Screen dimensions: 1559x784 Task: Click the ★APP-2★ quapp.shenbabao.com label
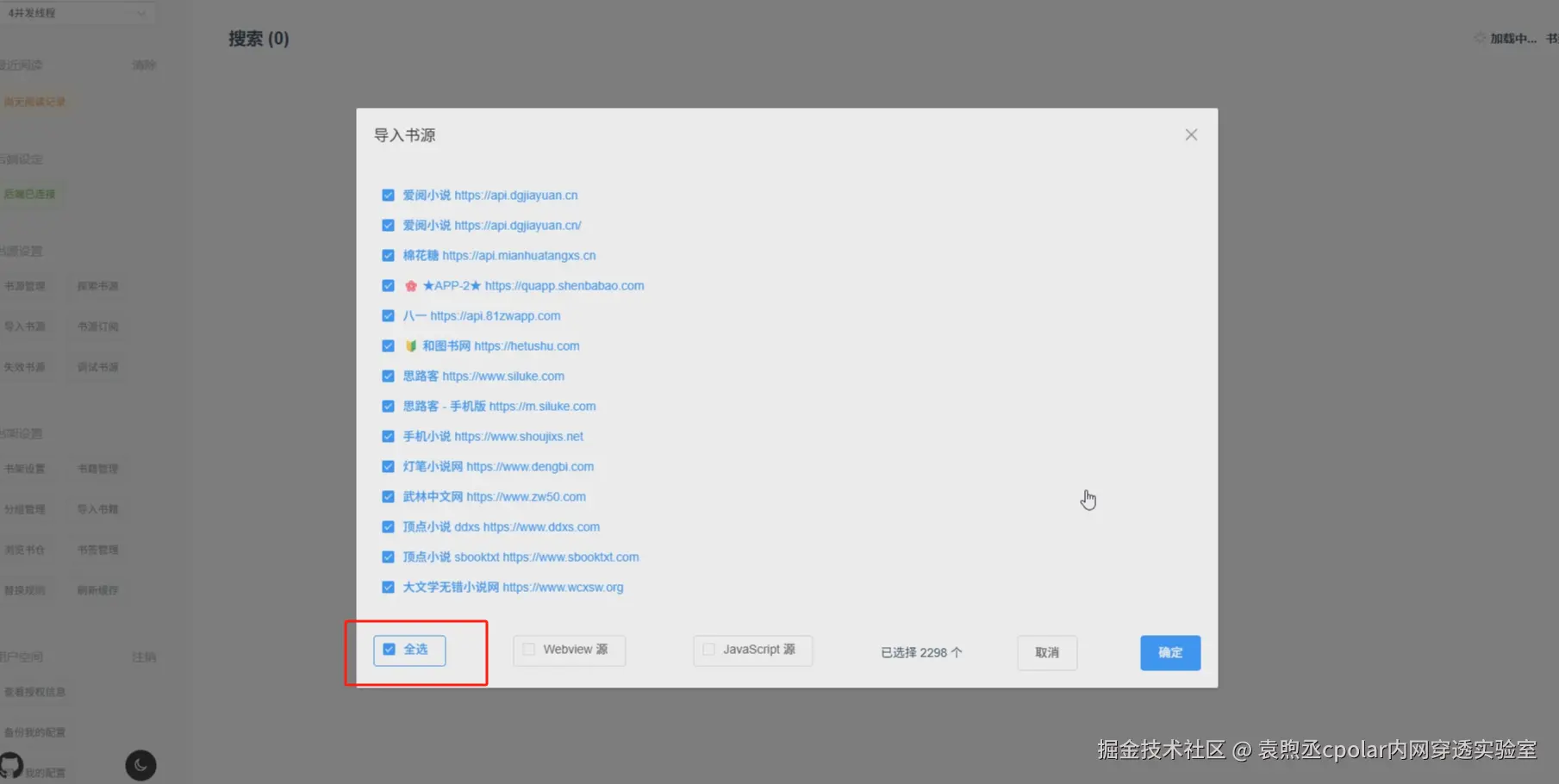point(524,286)
